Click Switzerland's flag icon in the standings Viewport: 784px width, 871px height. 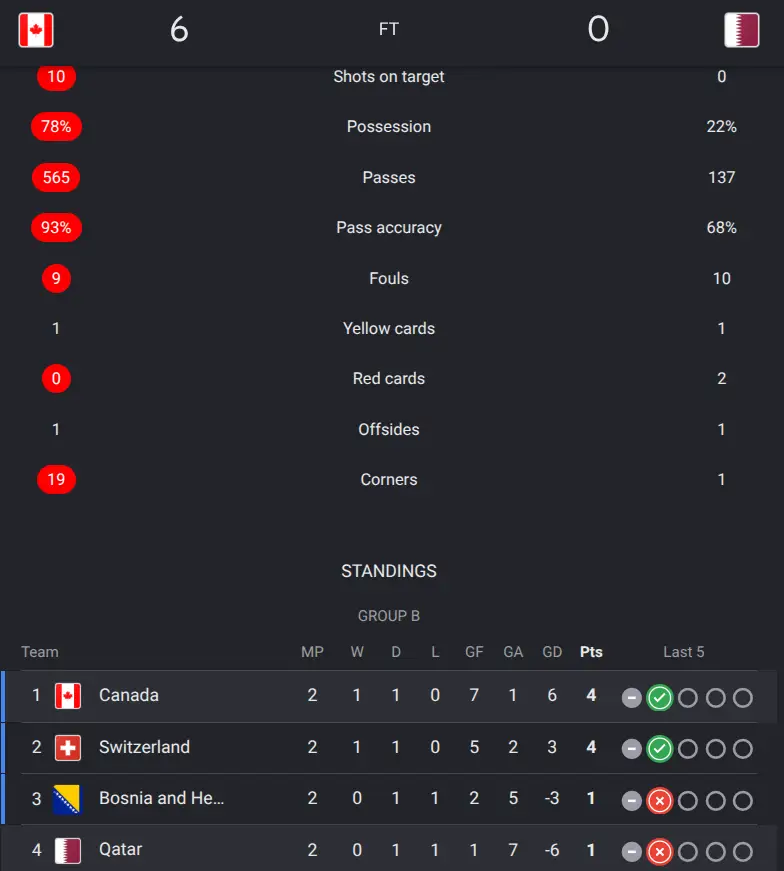(68, 748)
